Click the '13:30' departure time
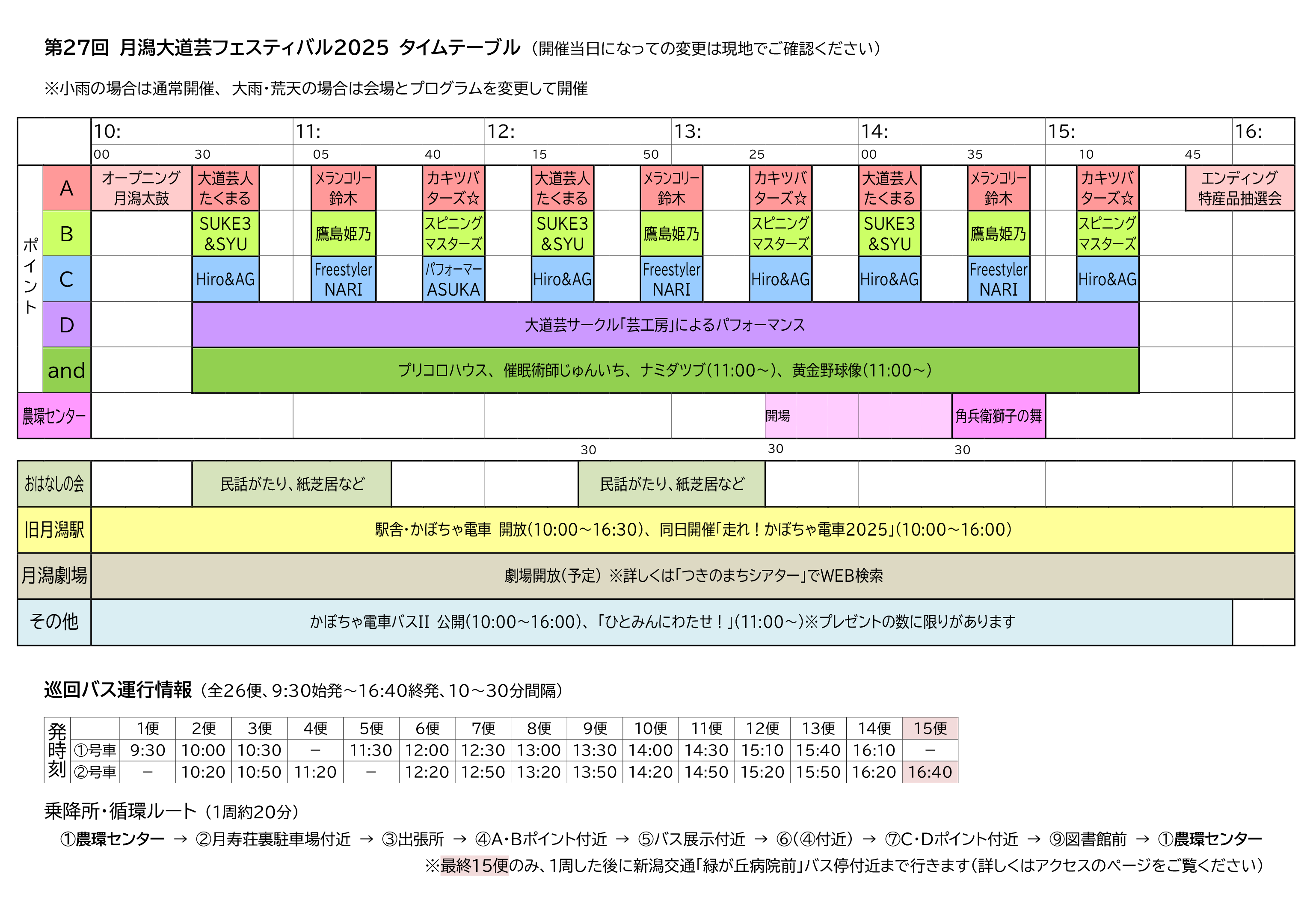Screen dimensions: 1307x924 pyautogui.click(x=595, y=750)
